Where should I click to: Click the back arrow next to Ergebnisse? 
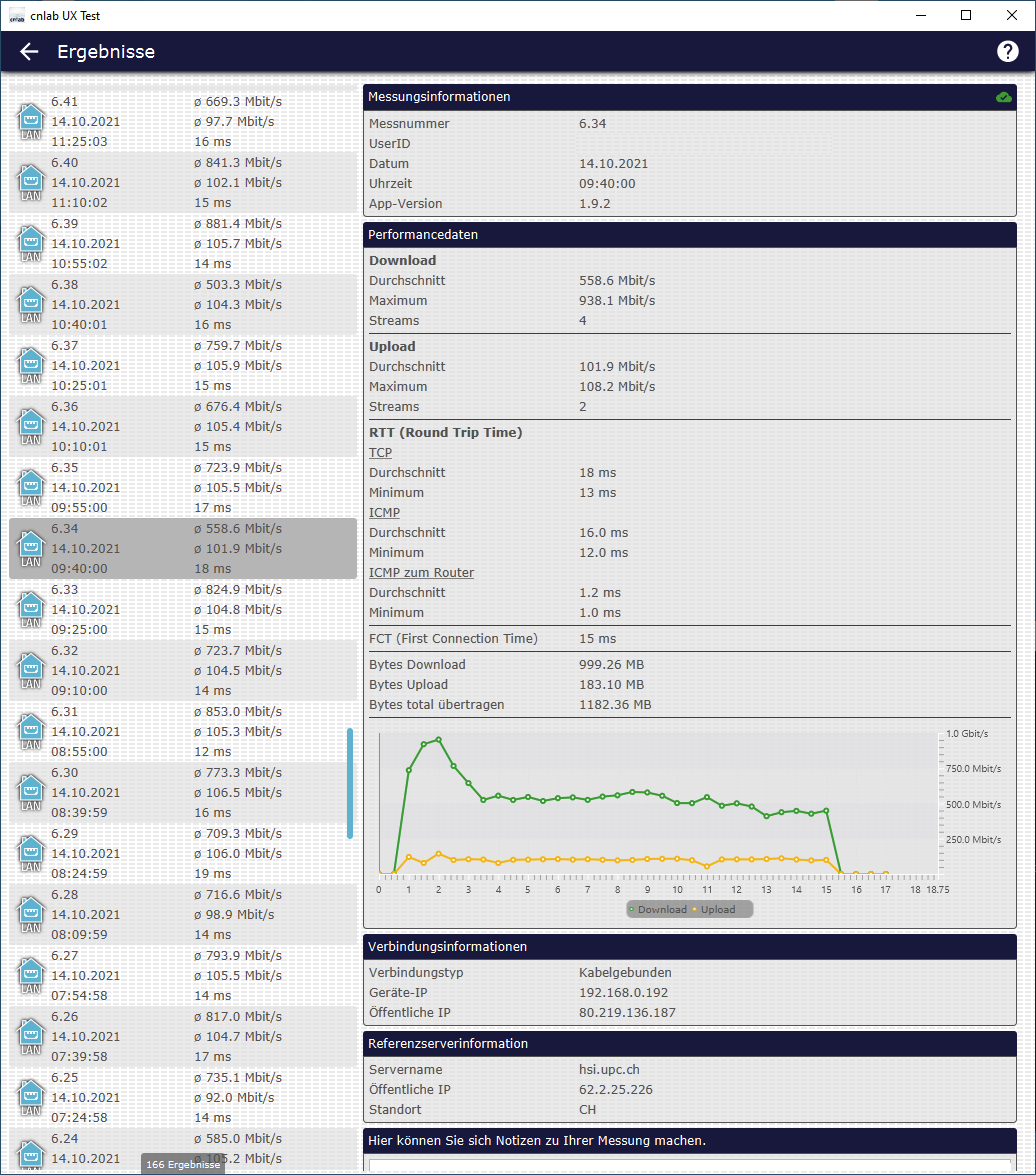point(29,52)
